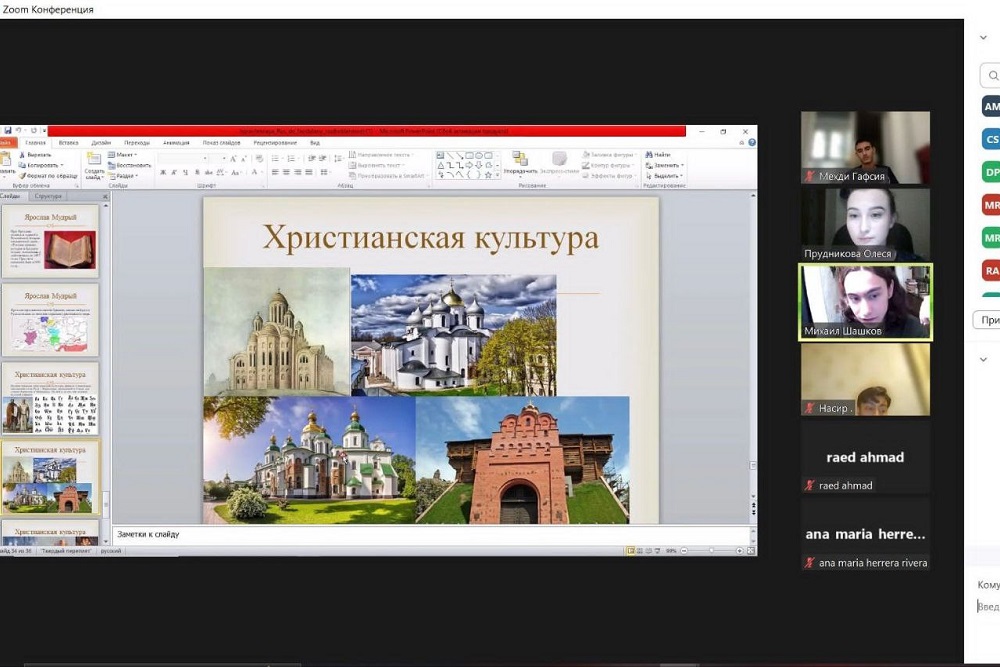The width and height of the screenshot is (1000, 667).
Task: Click the Вырезать (Cut) scissors icon
Action: pos(22,155)
